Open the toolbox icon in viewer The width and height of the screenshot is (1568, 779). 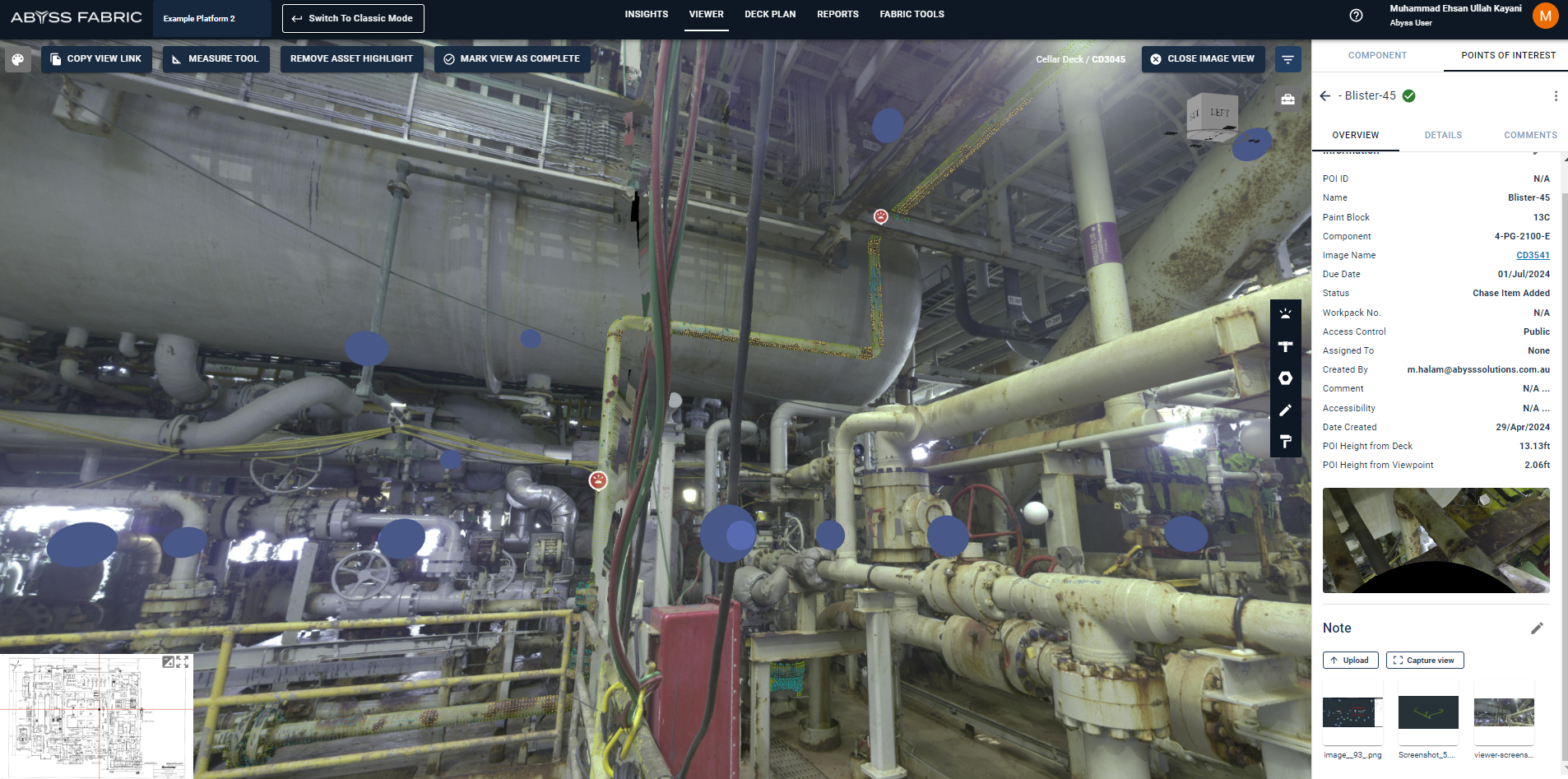1287,100
